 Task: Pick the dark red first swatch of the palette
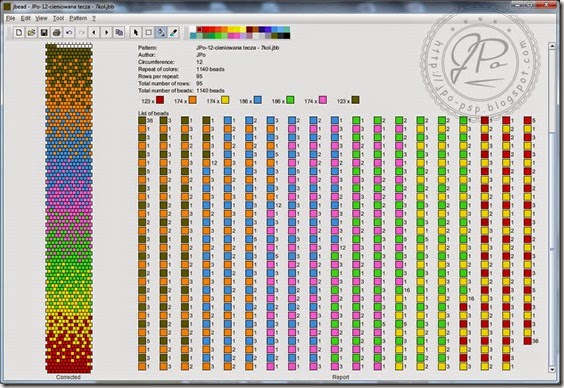pyautogui.click(x=199, y=29)
